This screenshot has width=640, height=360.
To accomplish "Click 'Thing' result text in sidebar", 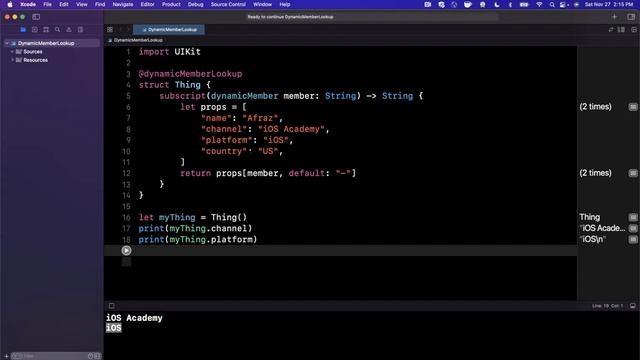I will 590,217.
